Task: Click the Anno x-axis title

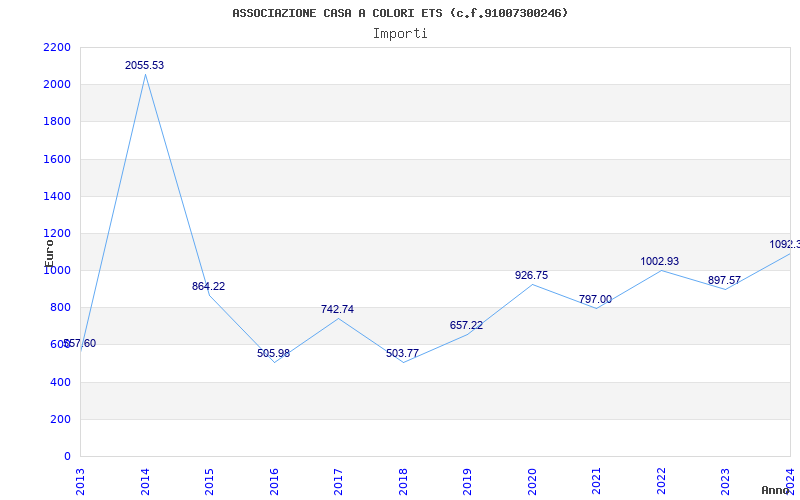Action: 775,490
